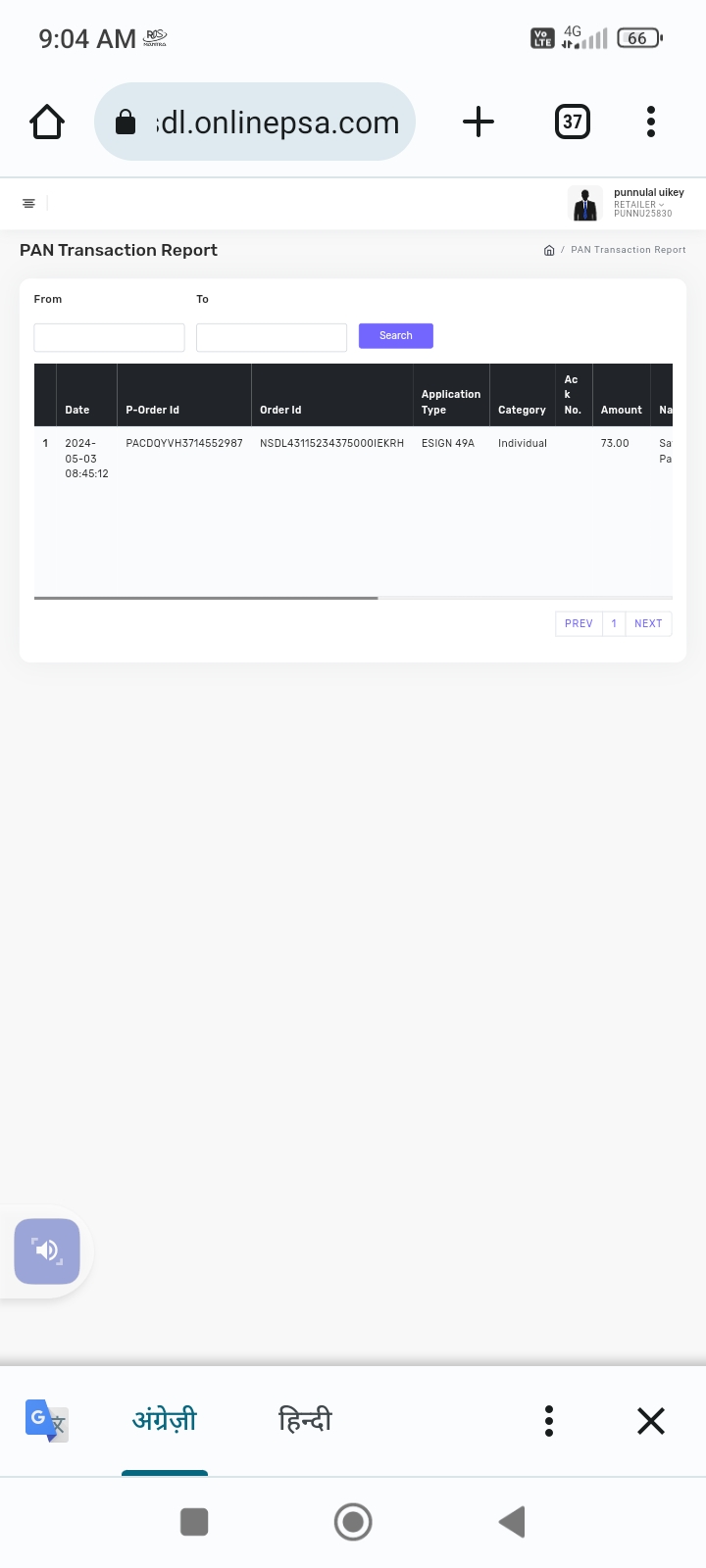Viewport: 706px width, 1568px height.
Task: Go to PREV page of results
Action: (x=579, y=623)
